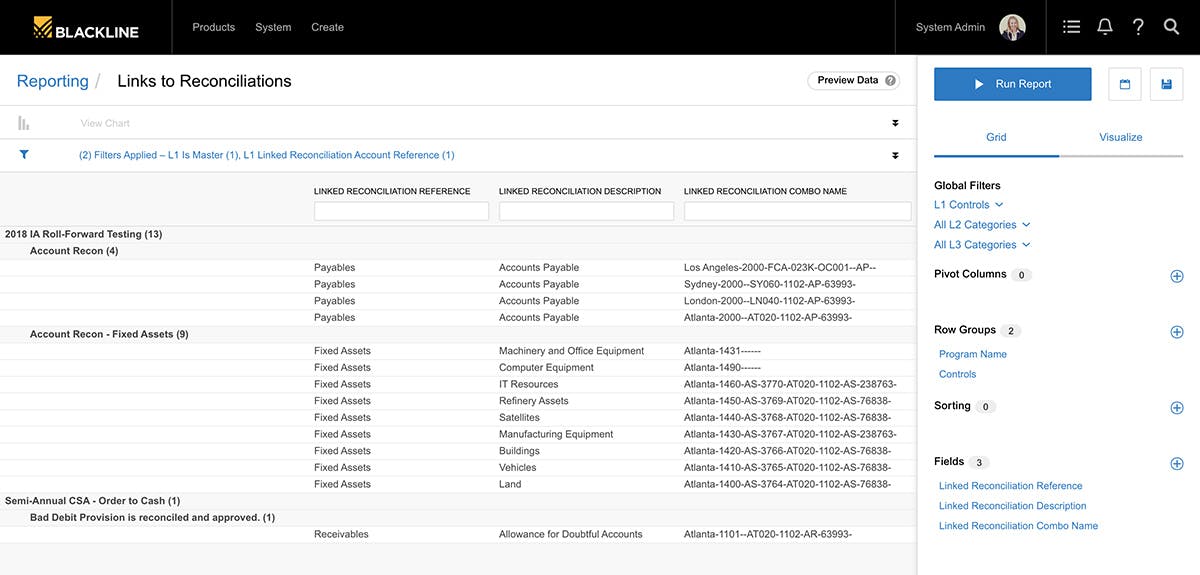Open the All L2 Categories dropdown
This screenshot has width=1200, height=575.
pyautogui.click(x=982, y=225)
